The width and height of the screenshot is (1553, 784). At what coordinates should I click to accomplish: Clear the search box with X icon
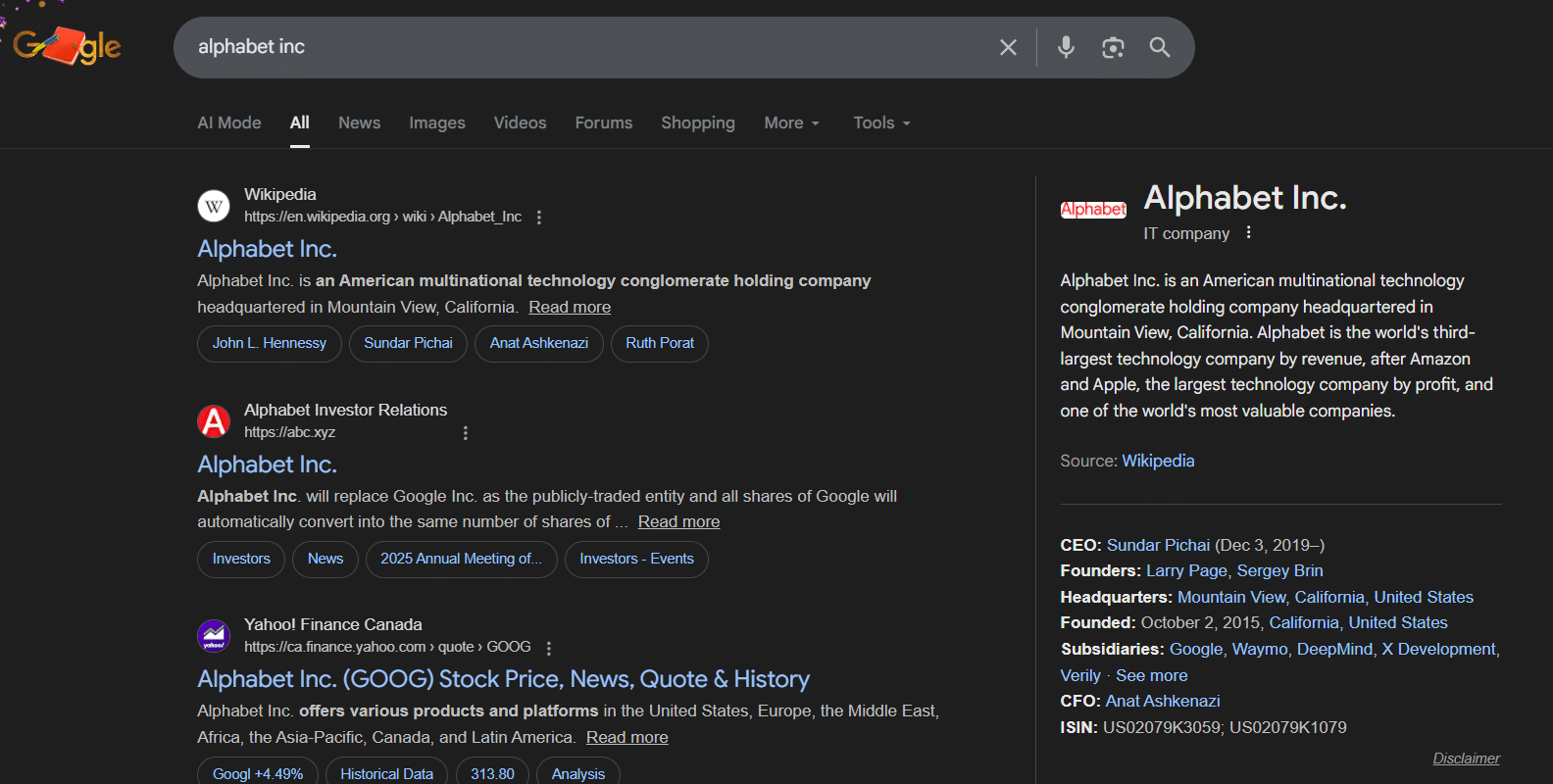click(x=1008, y=47)
